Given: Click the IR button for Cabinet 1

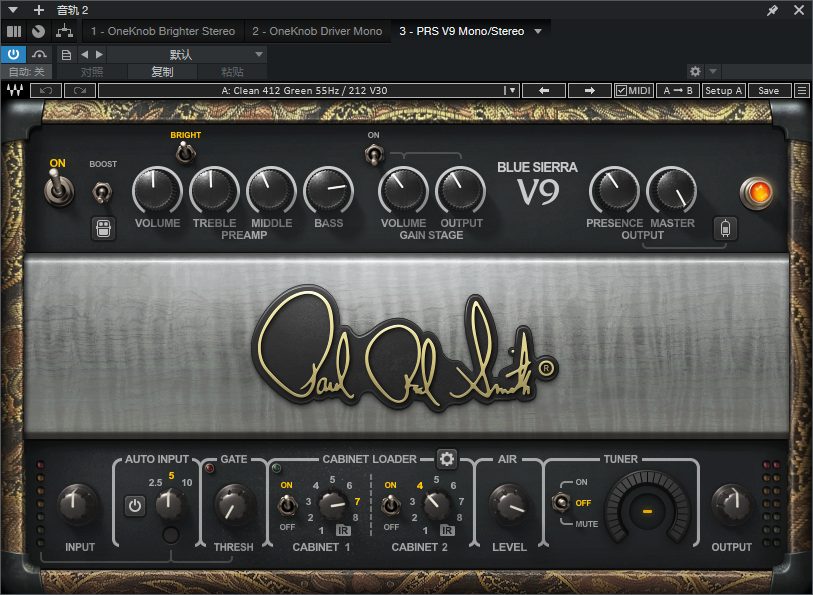Looking at the screenshot, I should [343, 530].
